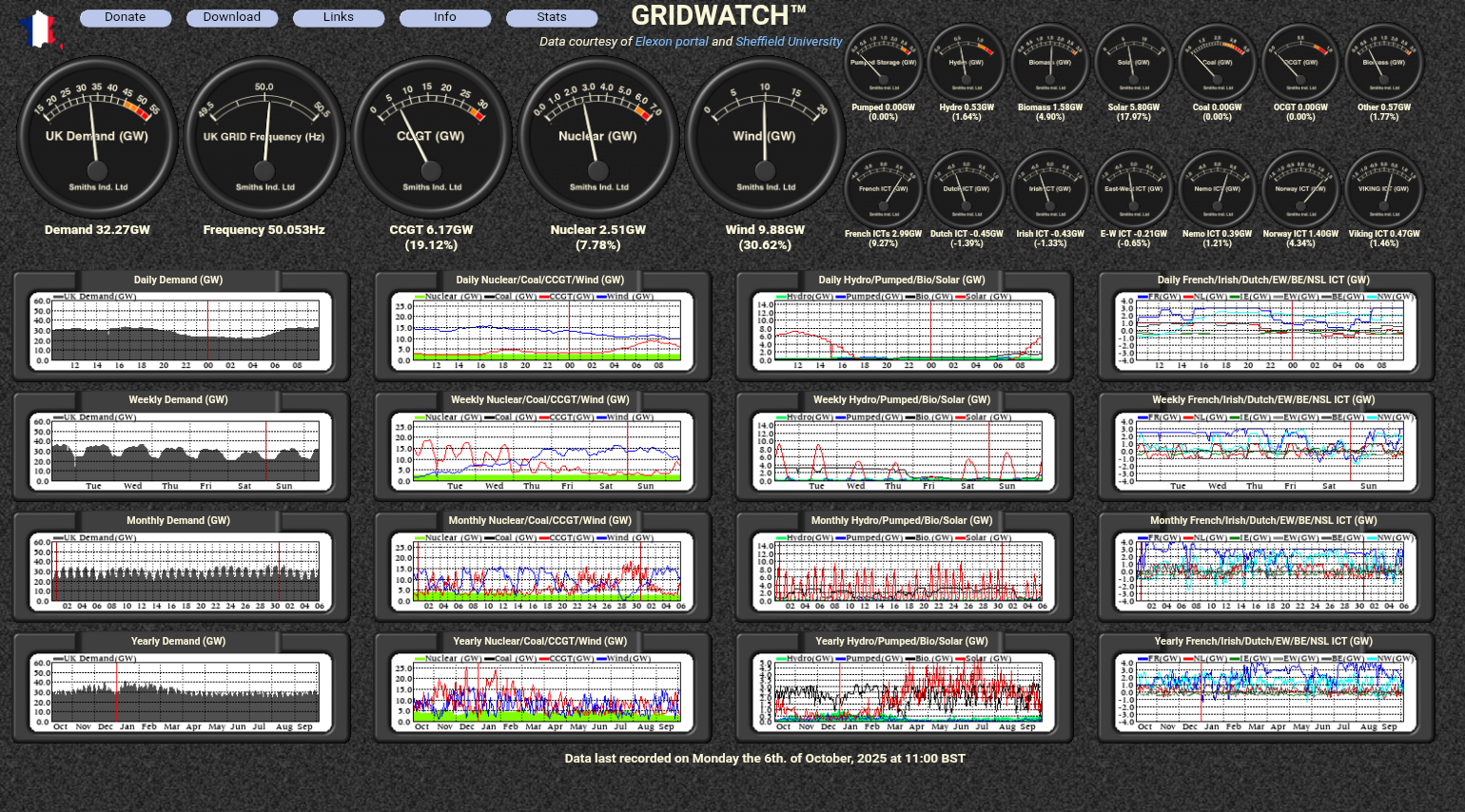Open the Stats page

pos(552,17)
